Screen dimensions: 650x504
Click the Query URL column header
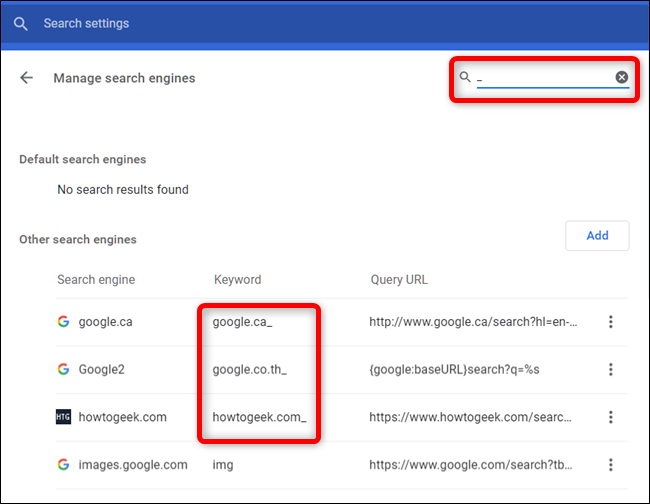point(399,280)
